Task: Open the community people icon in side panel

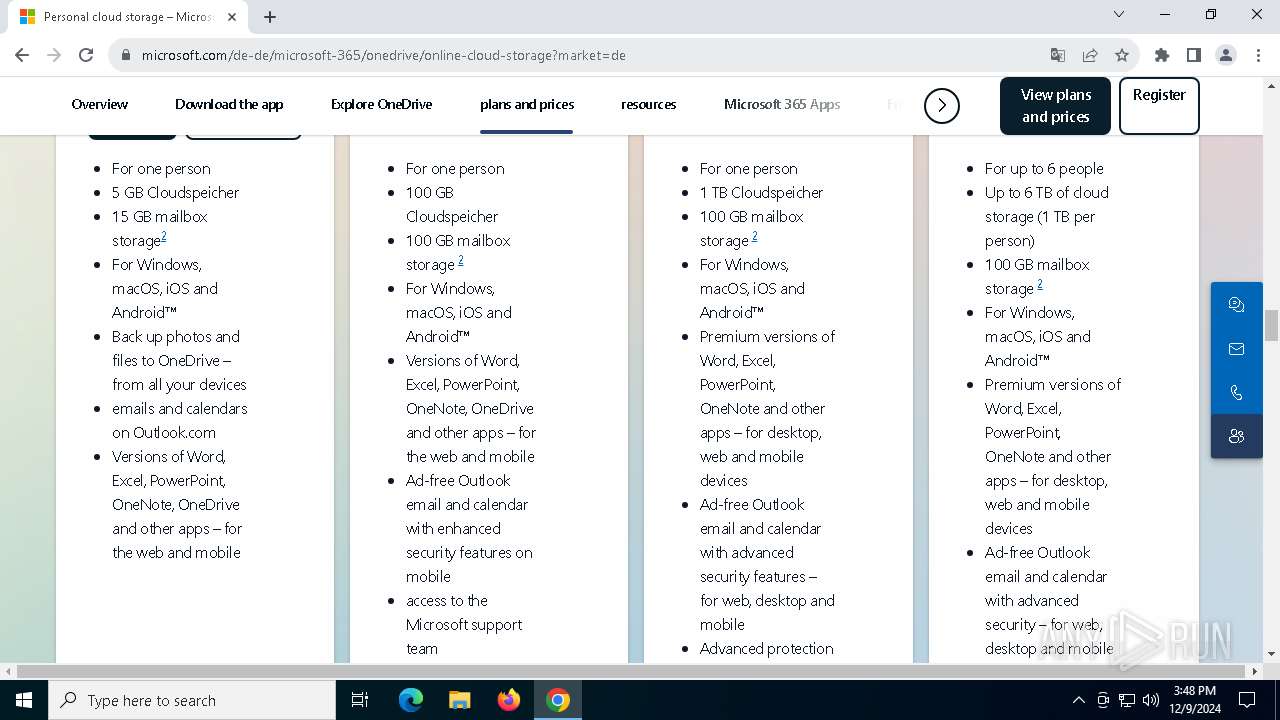Action: [x=1237, y=436]
